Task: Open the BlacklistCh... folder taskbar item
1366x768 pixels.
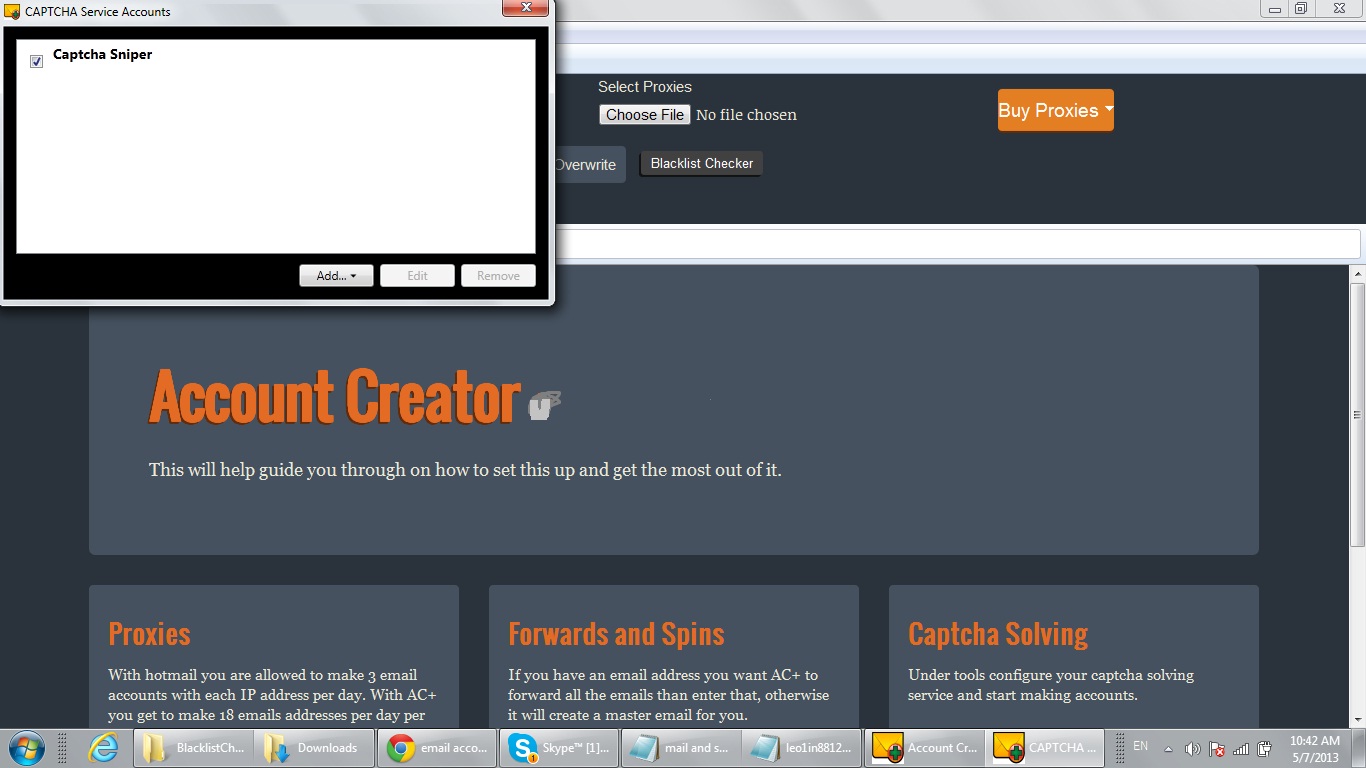Action: click(193, 748)
